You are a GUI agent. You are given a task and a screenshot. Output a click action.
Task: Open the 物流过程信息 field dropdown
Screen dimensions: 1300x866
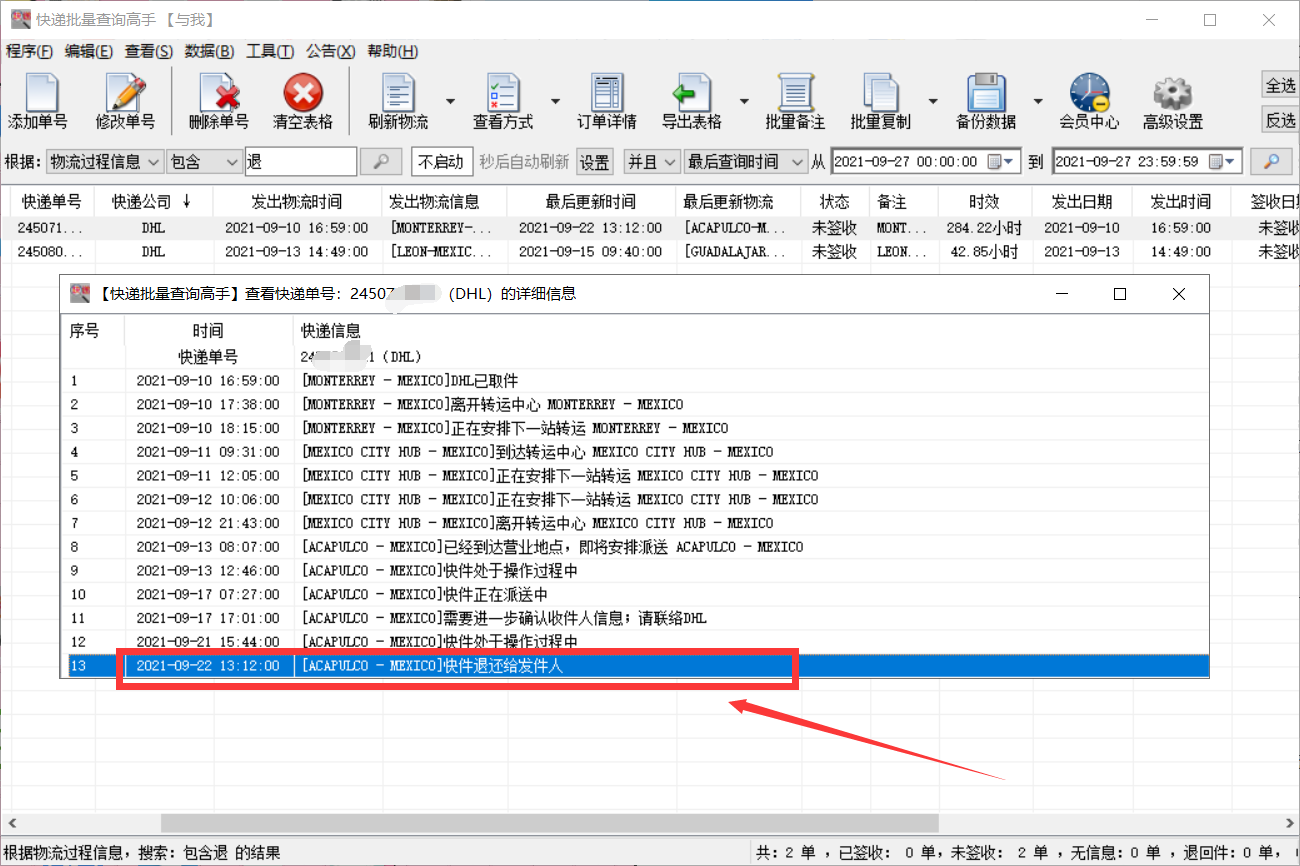pyautogui.click(x=104, y=161)
